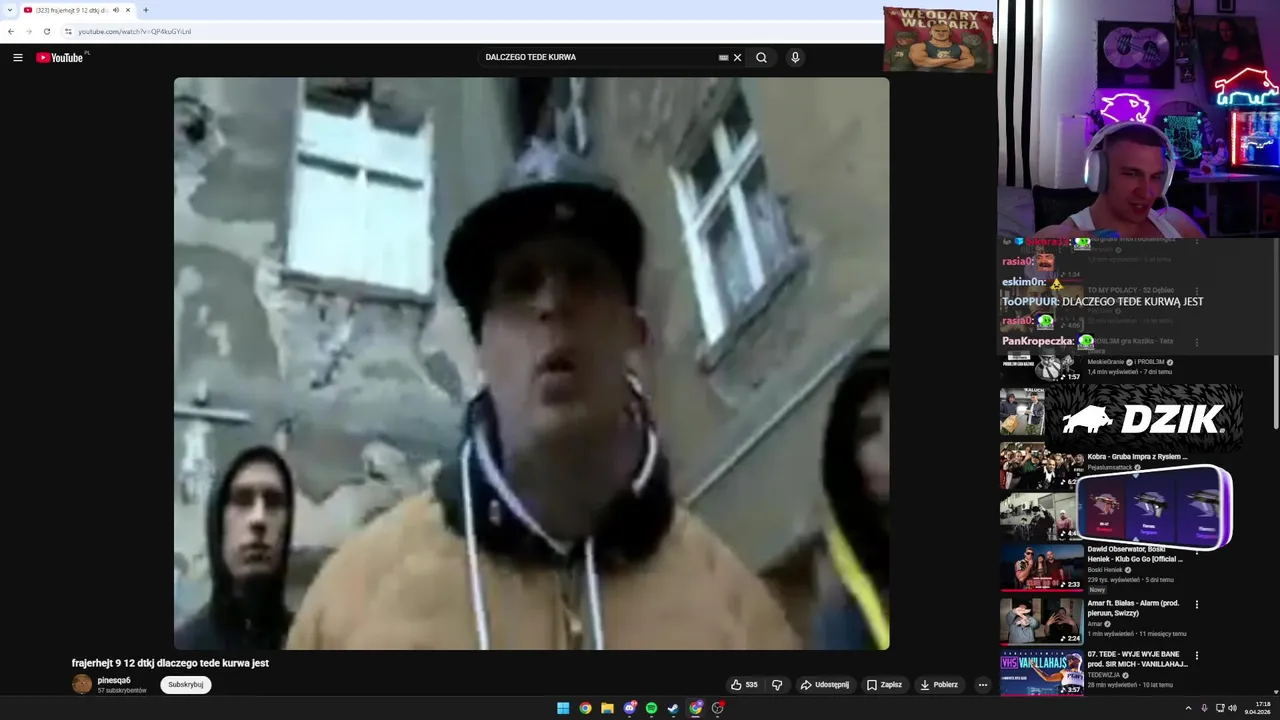1280x720 pixels.
Task: Open Amar ft. Białas Alarm thumbnail
Action: tap(1041, 620)
